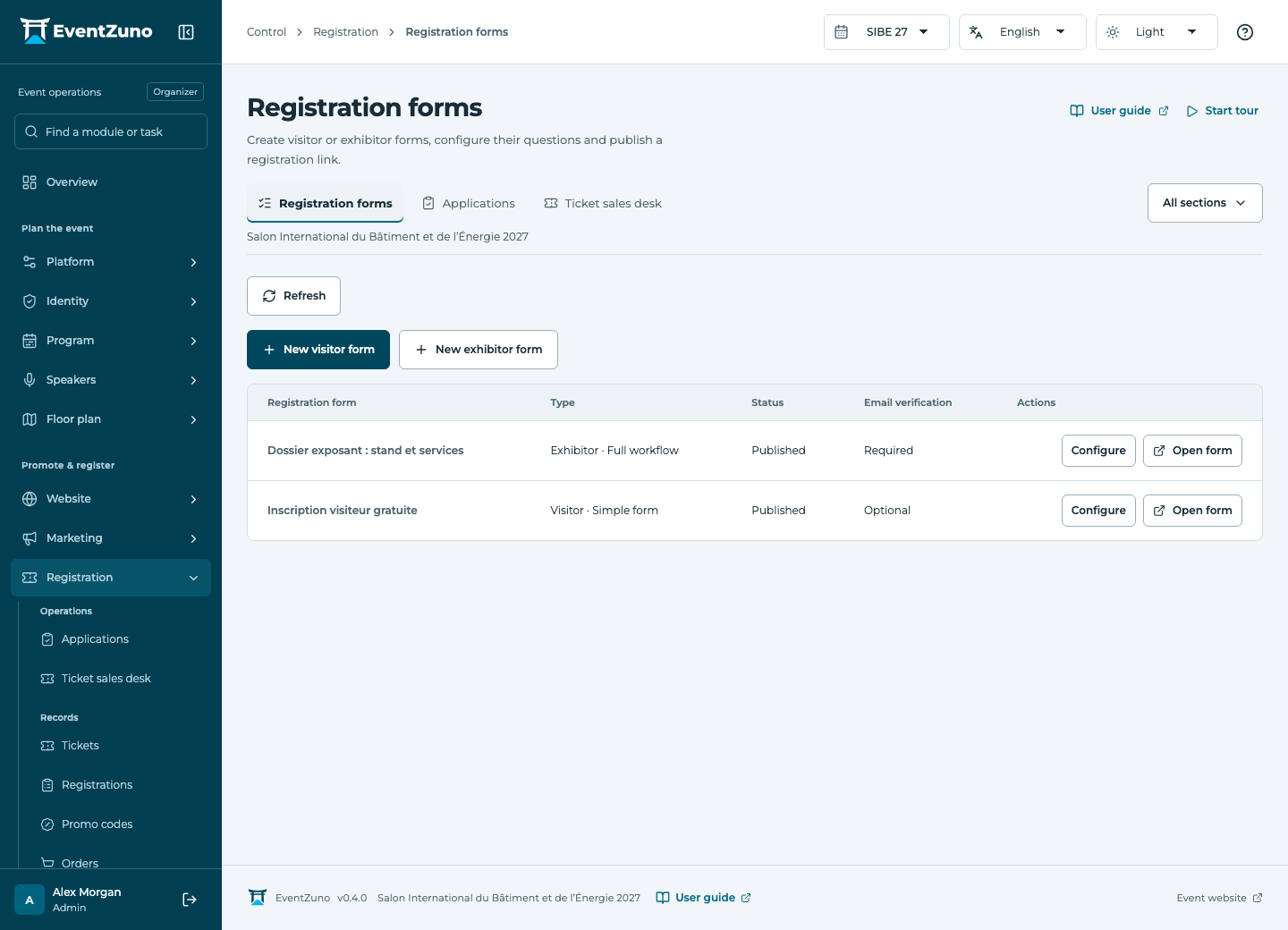Open Registrations in sidebar
The image size is (1288, 930).
[x=118, y=785]
